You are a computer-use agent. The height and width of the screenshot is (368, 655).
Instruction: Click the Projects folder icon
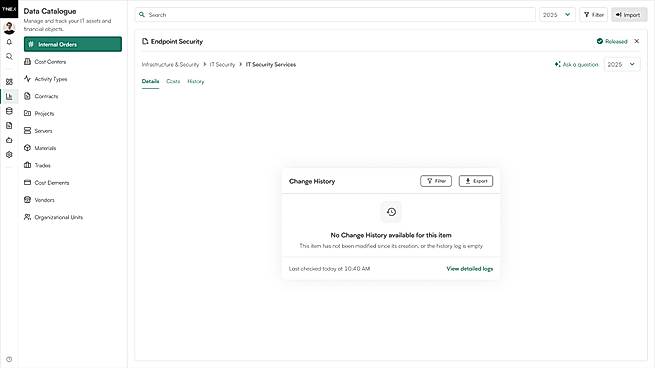28,113
